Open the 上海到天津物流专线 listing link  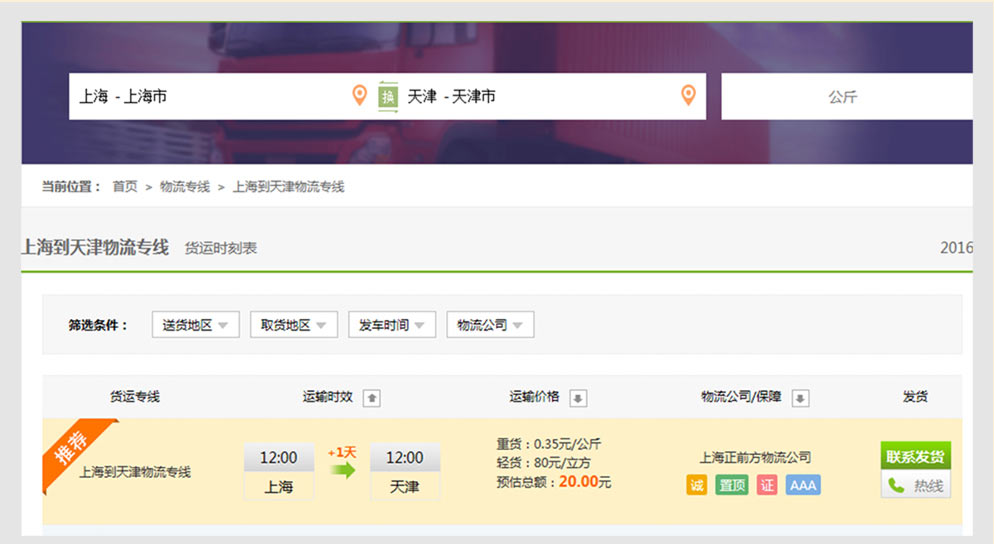135,472
